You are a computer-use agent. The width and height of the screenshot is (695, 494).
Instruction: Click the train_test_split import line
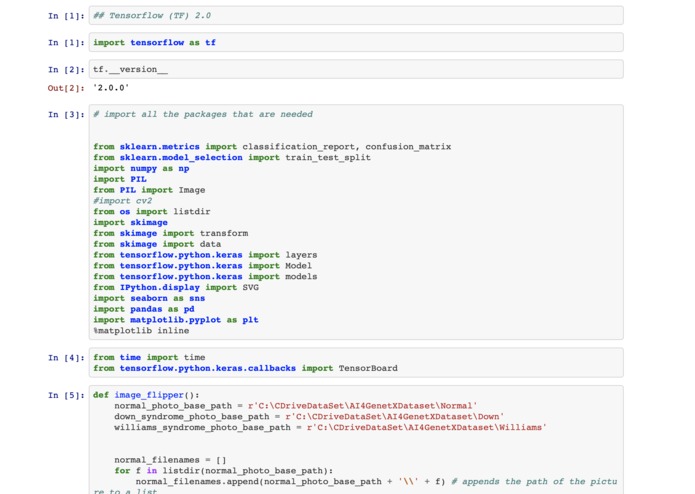coord(232,158)
